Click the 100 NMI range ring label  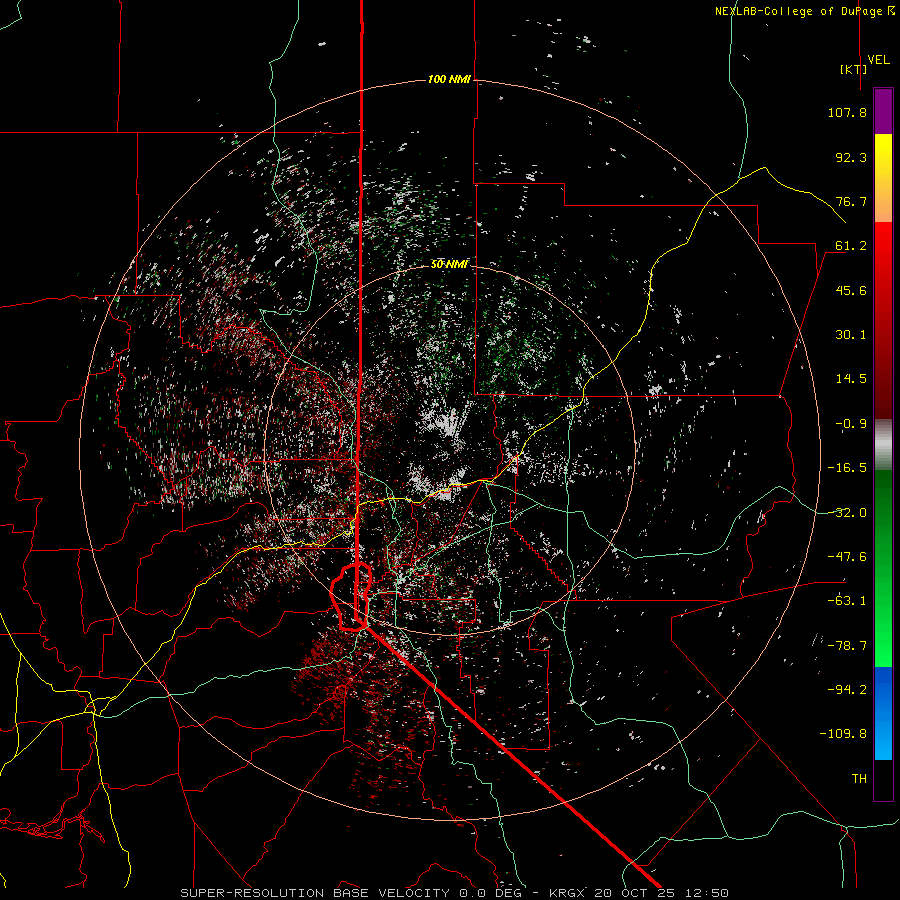point(449,79)
